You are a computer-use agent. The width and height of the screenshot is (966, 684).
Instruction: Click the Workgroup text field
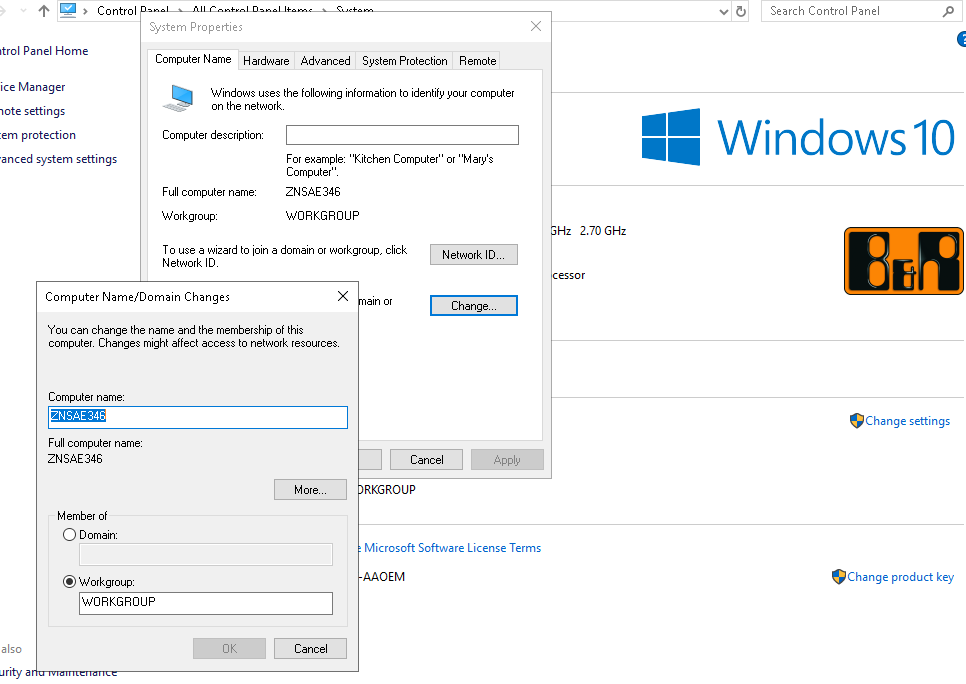tap(206, 603)
